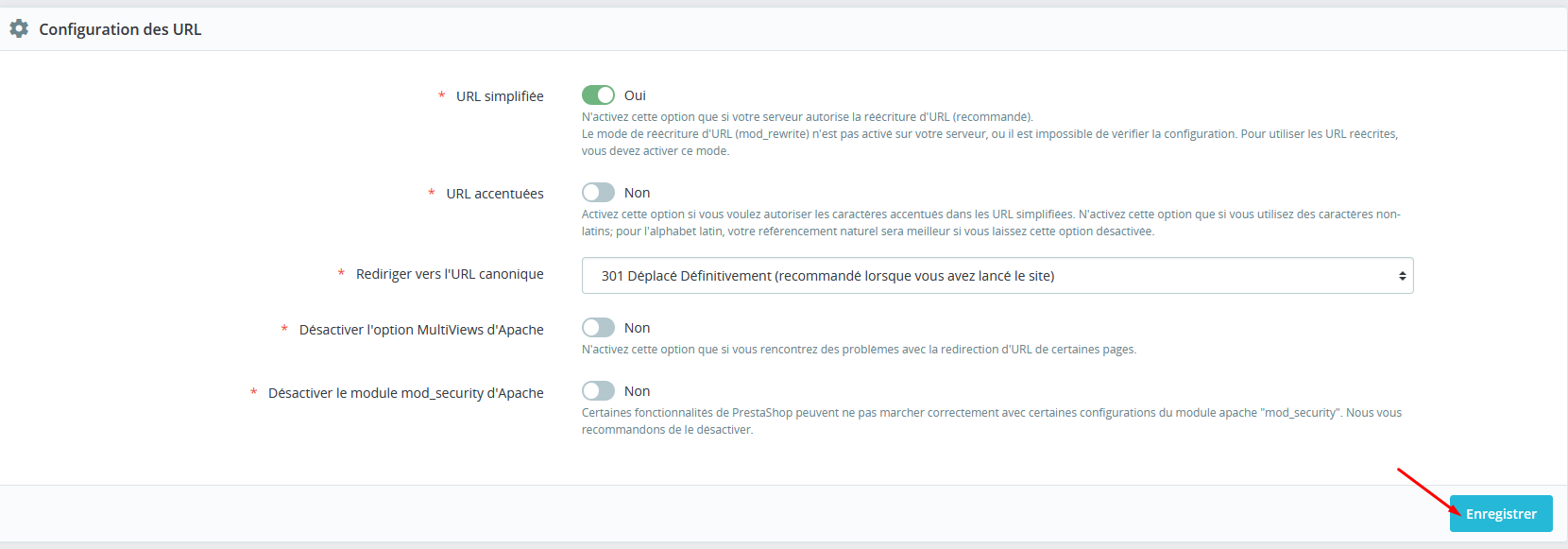Viewport: 1568px width, 549px height.
Task: Click the red asterisk next to URL simplifiée
Action: click(441, 95)
